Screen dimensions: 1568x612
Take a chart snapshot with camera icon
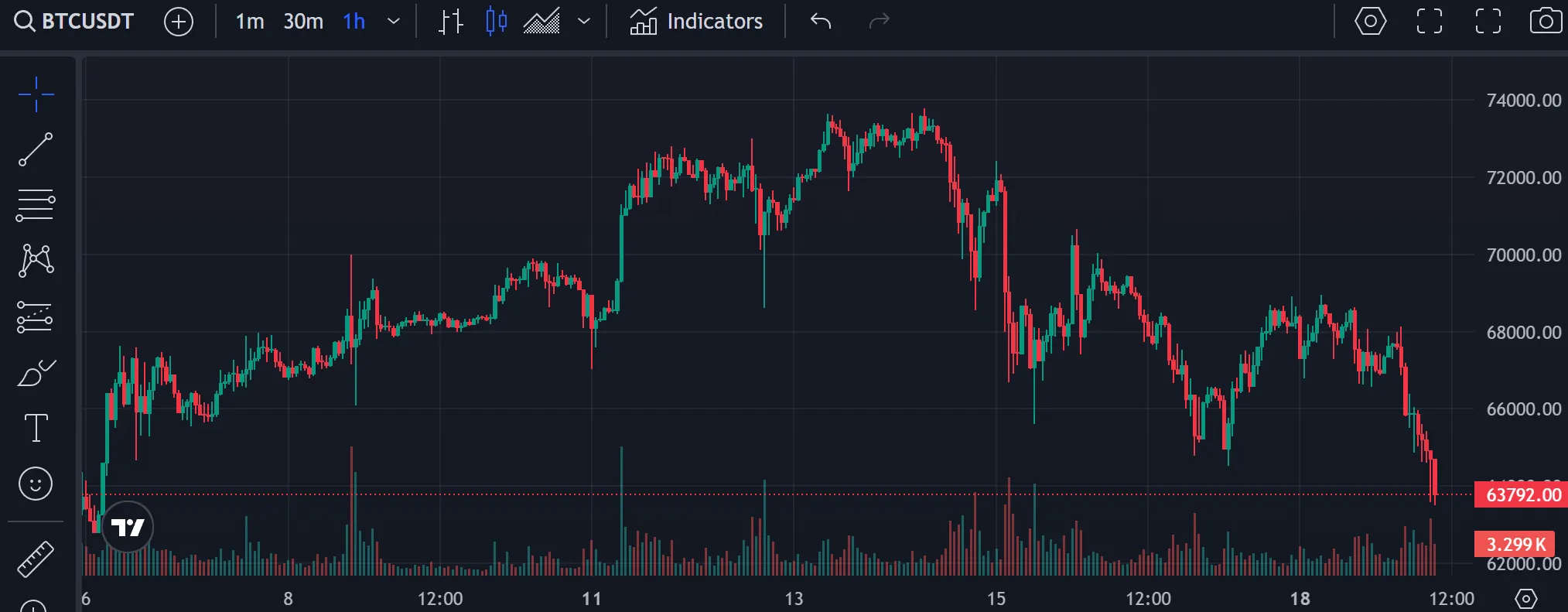pyautogui.click(x=1546, y=22)
